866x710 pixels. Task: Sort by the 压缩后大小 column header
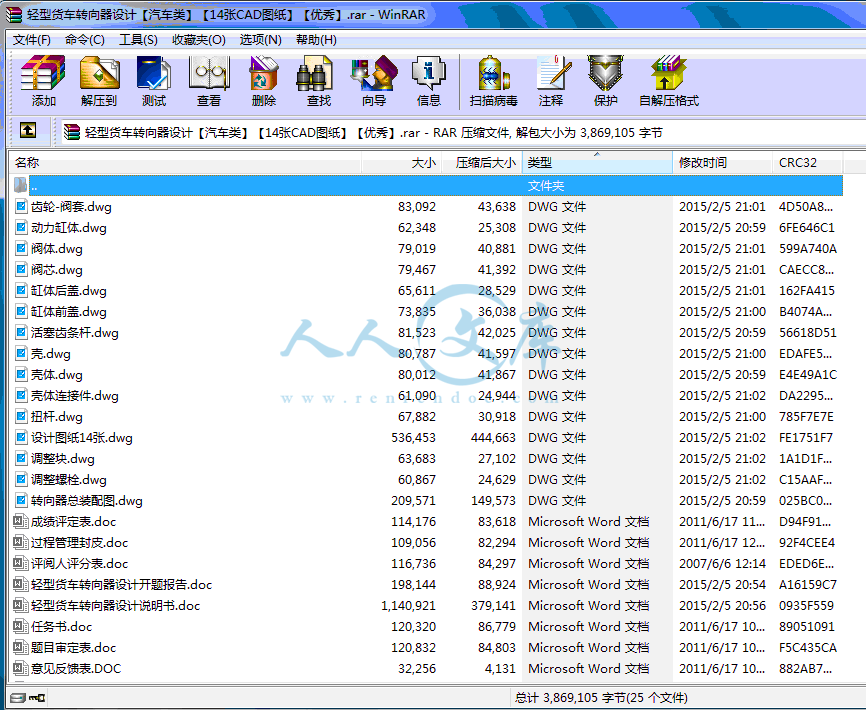point(482,163)
